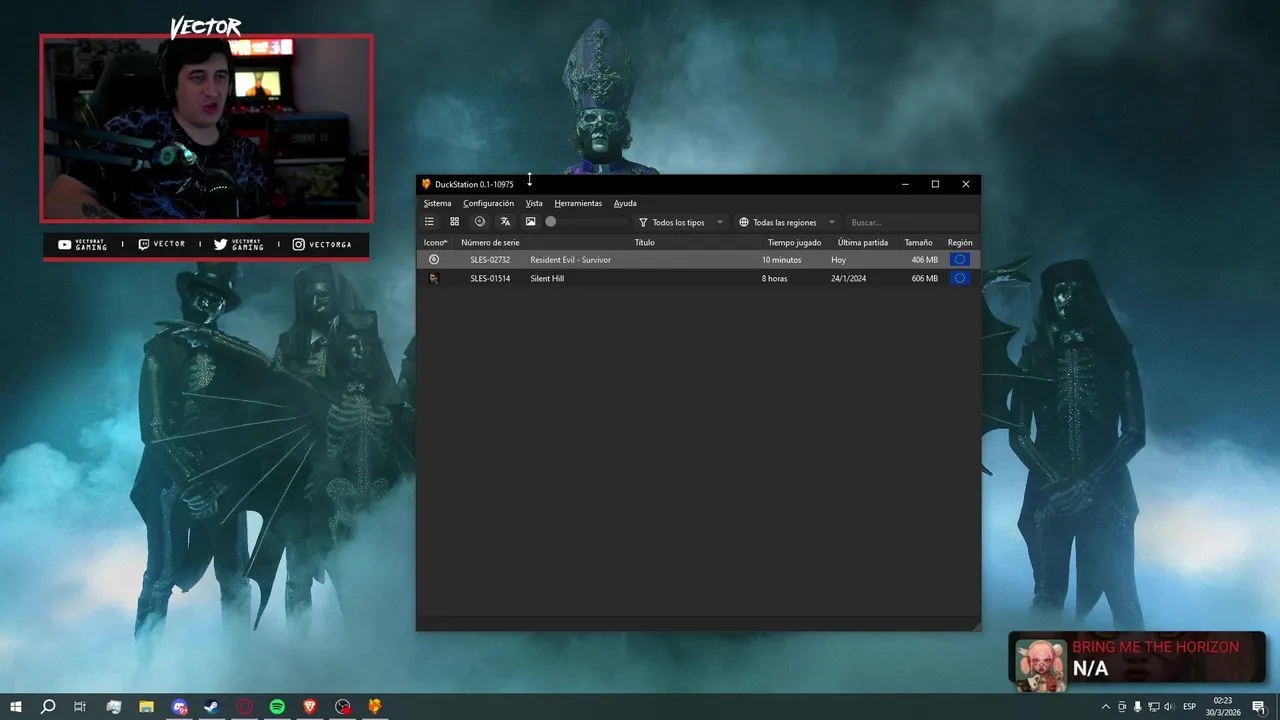The width and height of the screenshot is (1280, 720).
Task: Sort by the Icono column header
Action: [435, 242]
